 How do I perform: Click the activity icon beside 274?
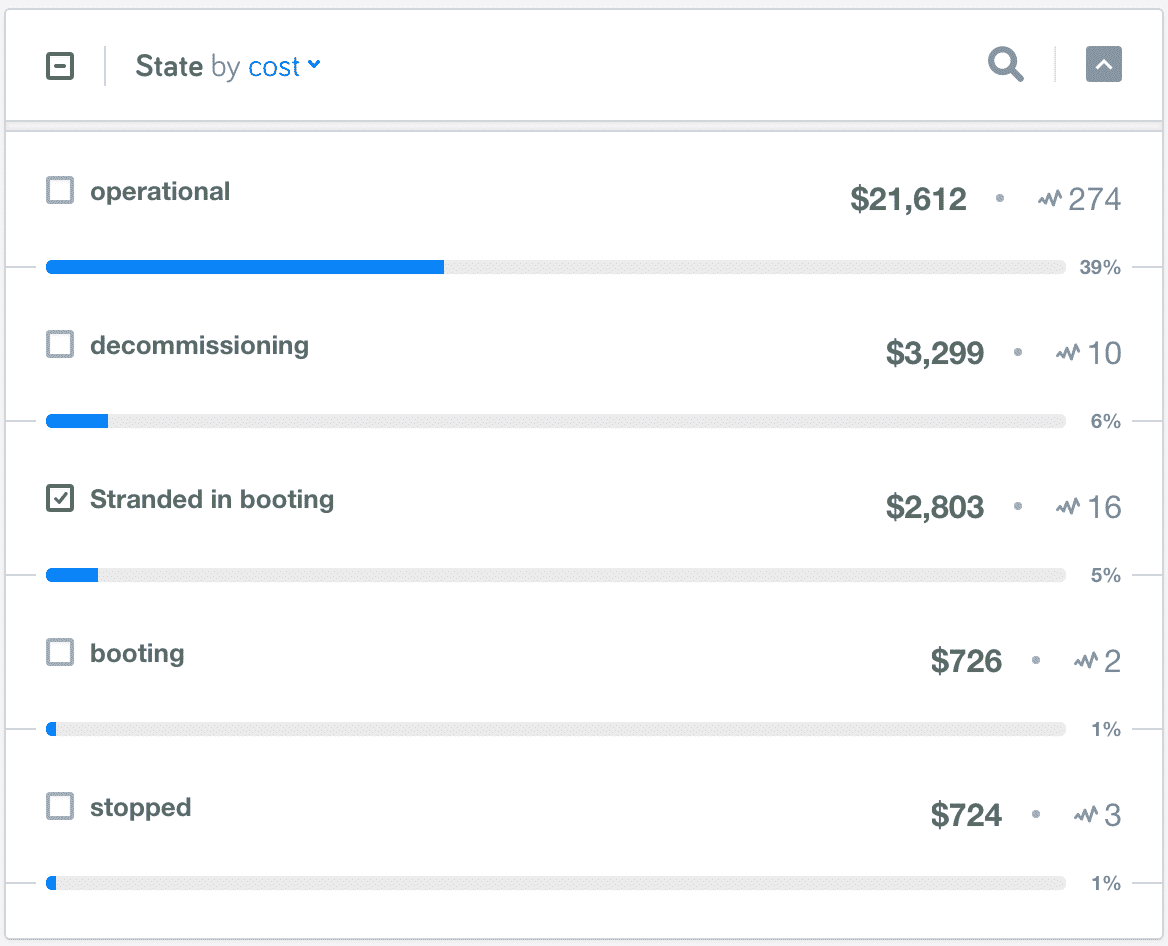tap(1049, 200)
